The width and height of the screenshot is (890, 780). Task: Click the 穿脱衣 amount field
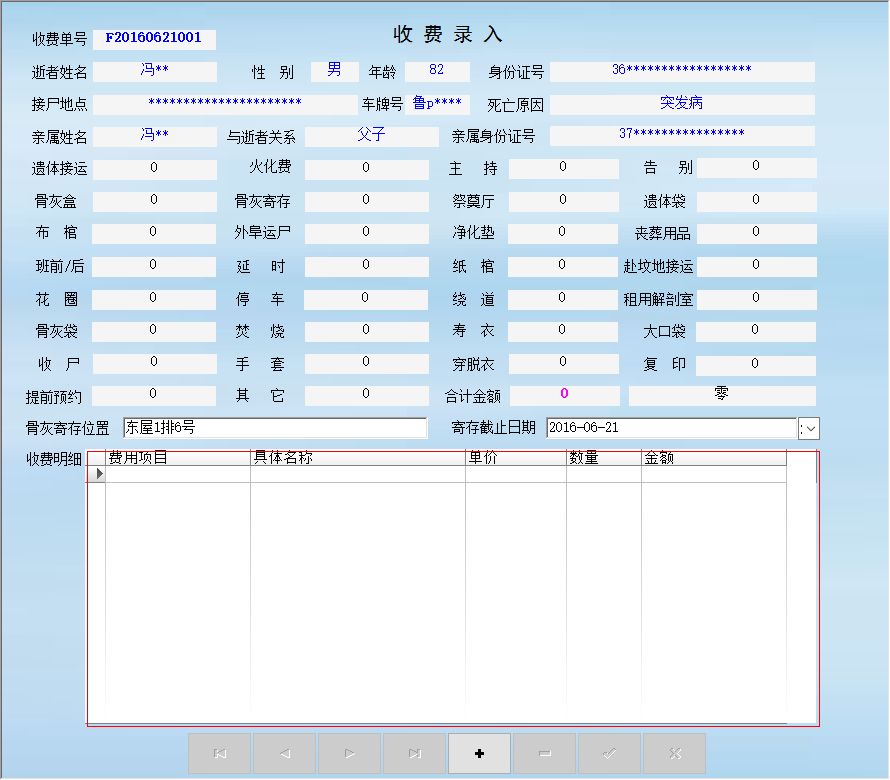[564, 364]
